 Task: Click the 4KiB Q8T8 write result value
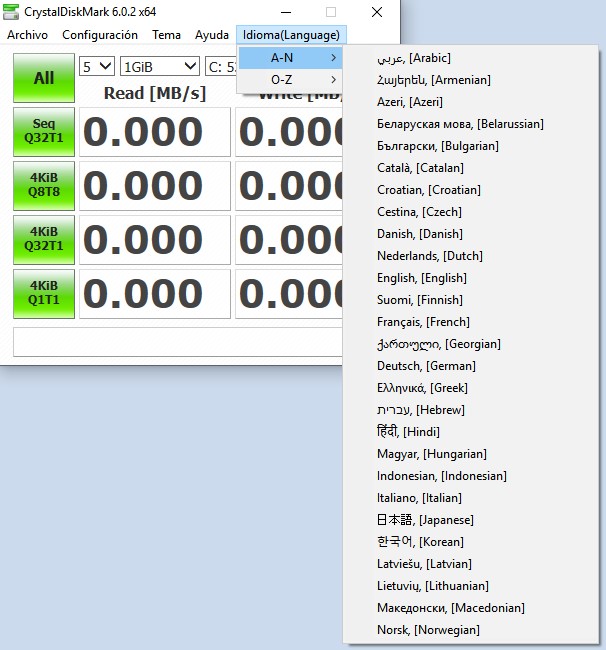click(289, 186)
